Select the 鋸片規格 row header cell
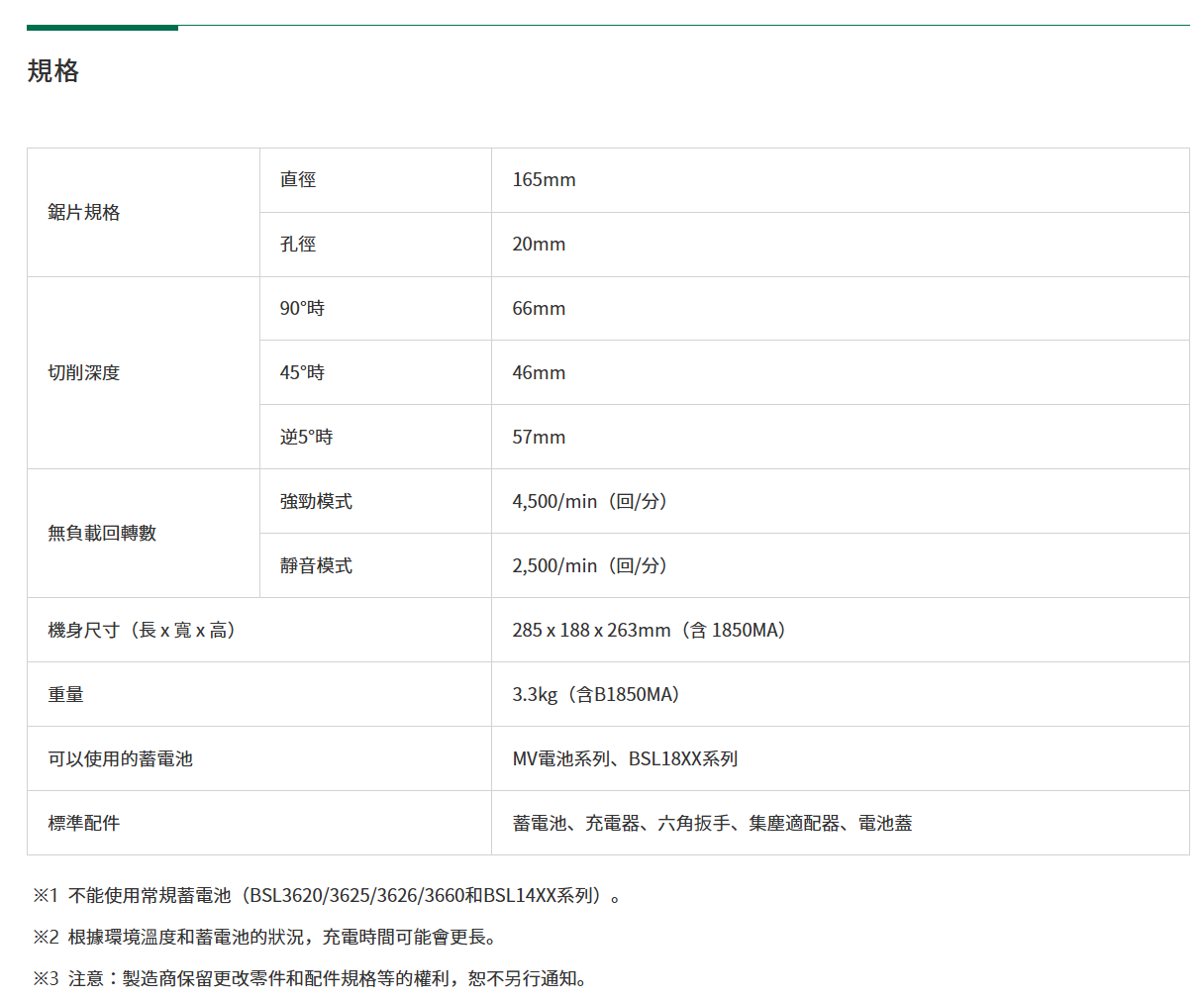The image size is (1204, 1001). 84,212
